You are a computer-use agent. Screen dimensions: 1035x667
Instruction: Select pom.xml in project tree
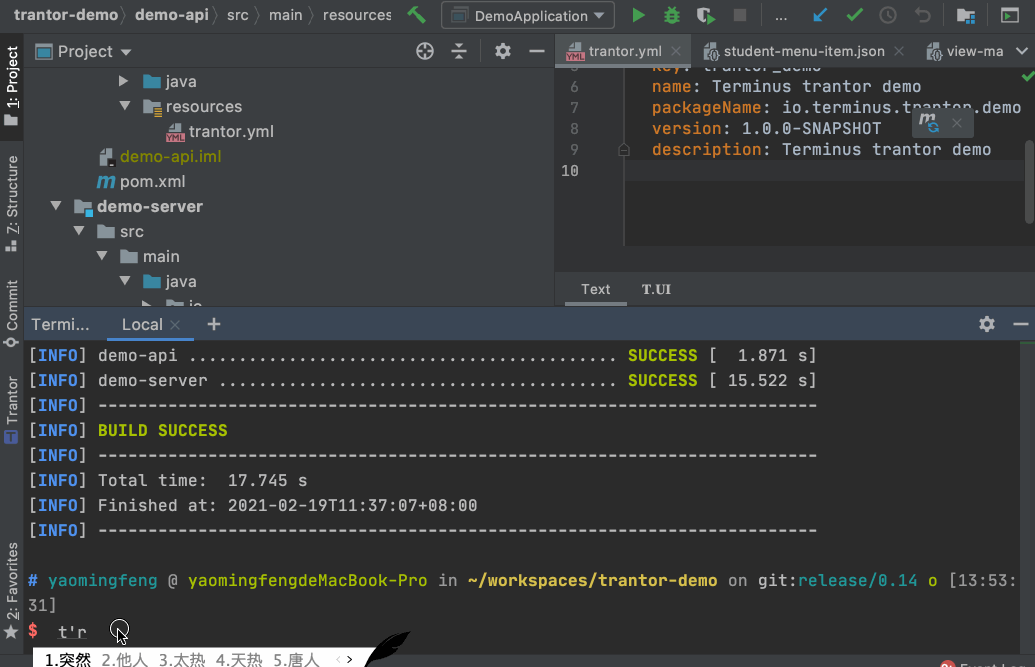click(x=152, y=182)
